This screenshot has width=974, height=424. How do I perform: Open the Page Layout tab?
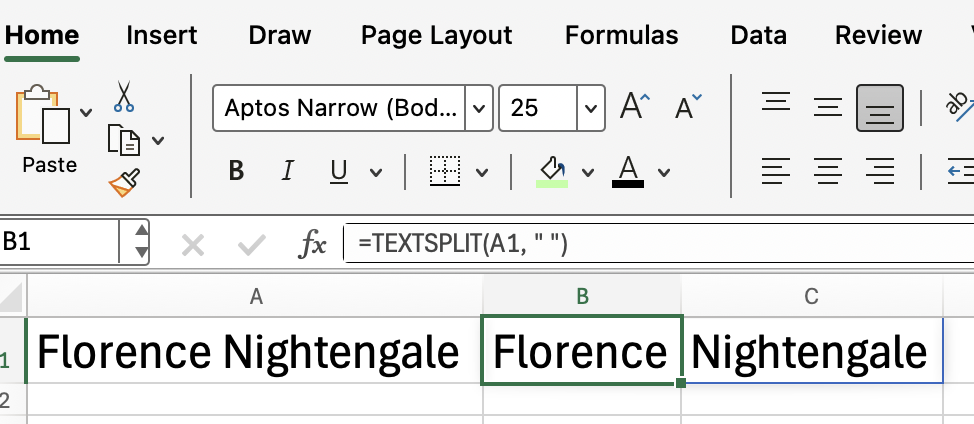point(437,35)
